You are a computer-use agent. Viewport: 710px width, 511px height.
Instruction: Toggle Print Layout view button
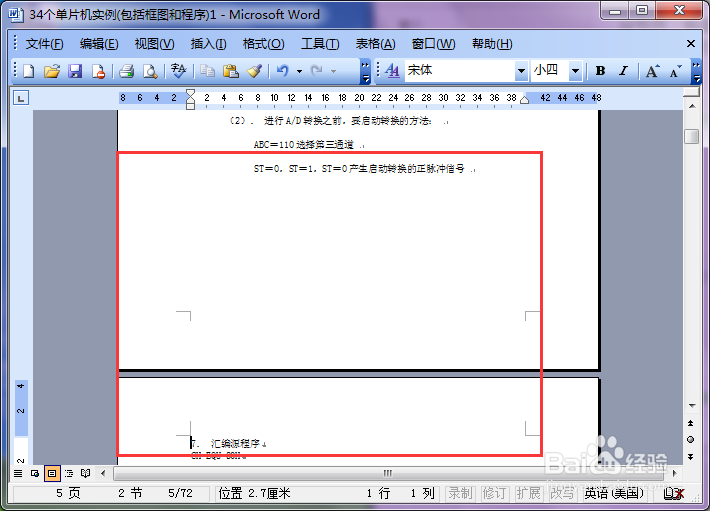point(52,473)
